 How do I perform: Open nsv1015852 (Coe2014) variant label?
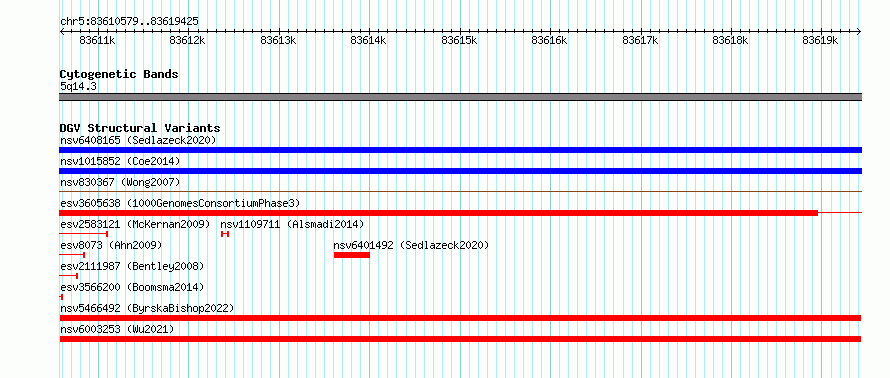(120, 161)
